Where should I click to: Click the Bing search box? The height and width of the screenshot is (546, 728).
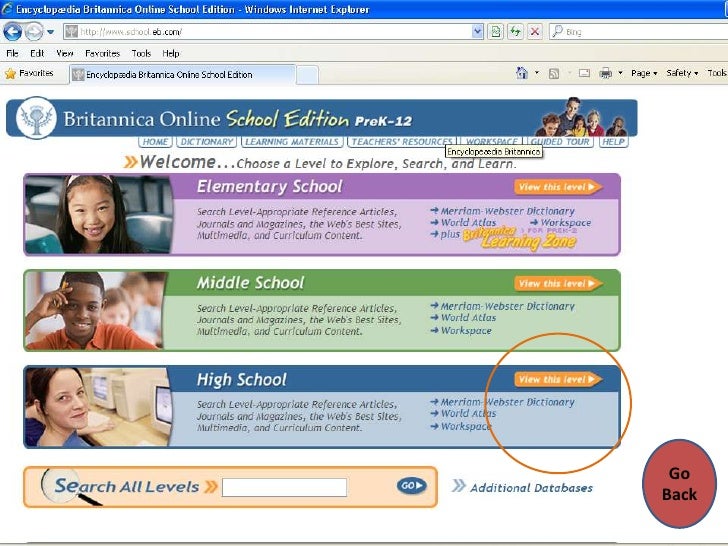638,32
